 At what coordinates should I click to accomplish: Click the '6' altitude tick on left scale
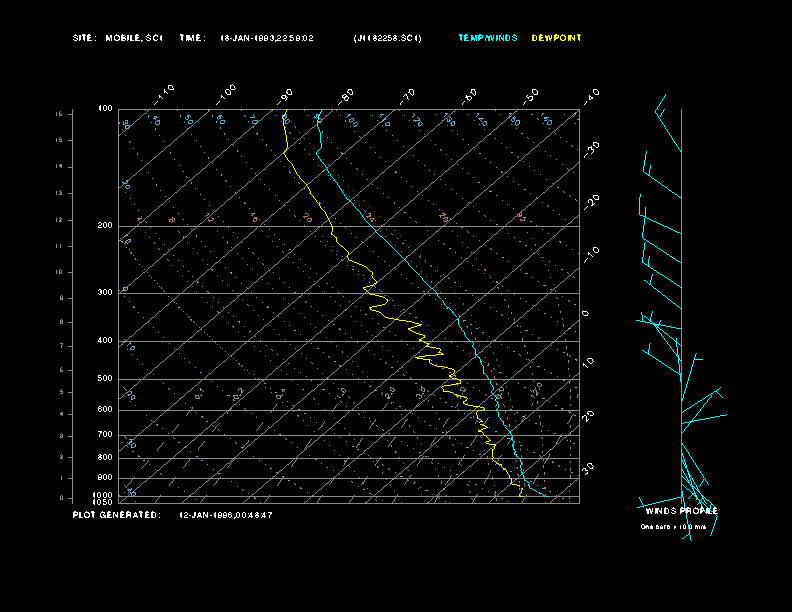(x=61, y=370)
